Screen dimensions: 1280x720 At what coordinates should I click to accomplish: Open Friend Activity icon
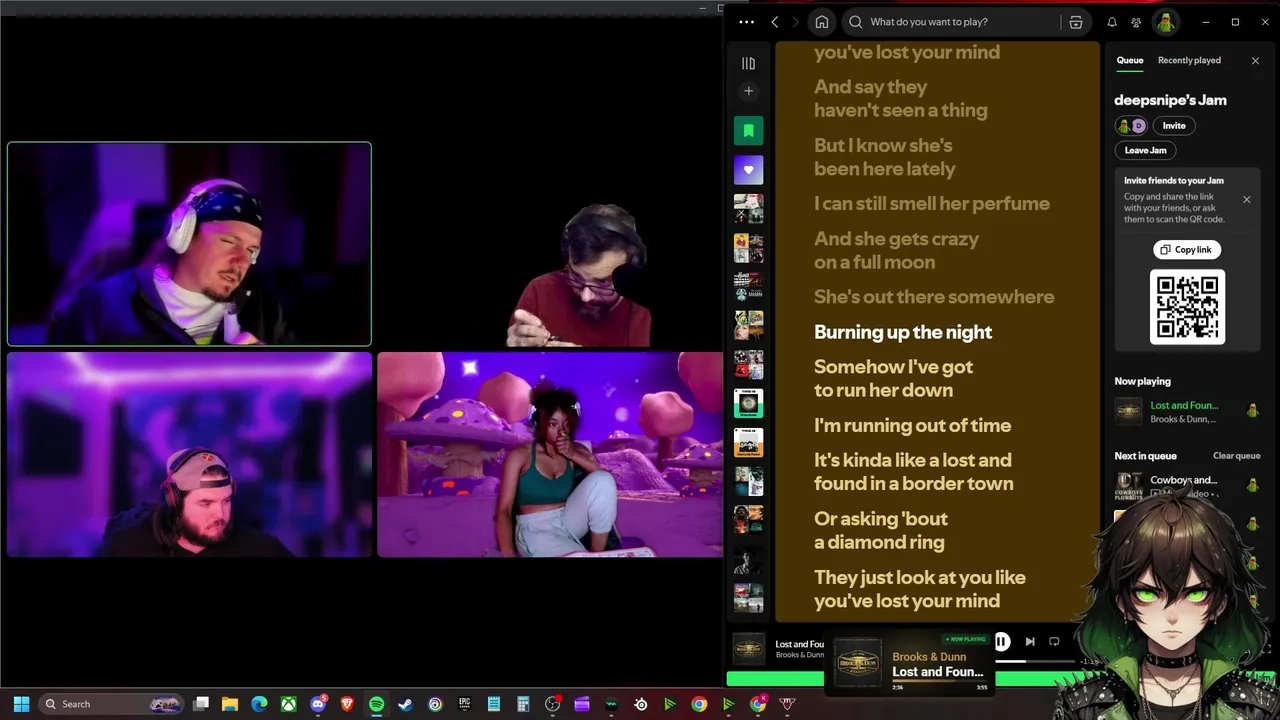pyautogui.click(x=1137, y=22)
